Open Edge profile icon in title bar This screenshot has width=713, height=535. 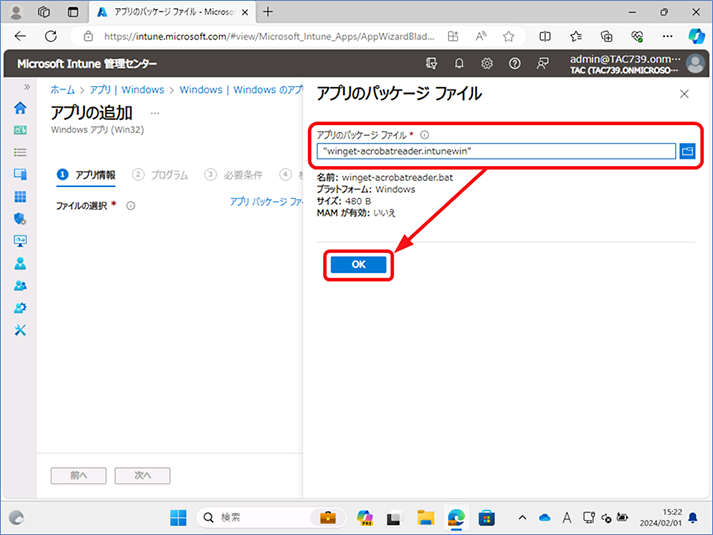(16, 12)
